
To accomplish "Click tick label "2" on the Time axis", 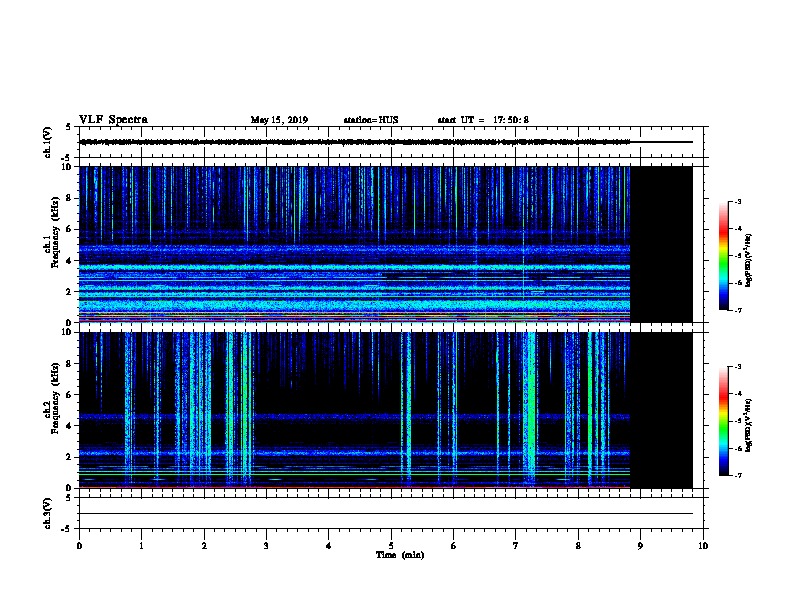I will tap(204, 546).
